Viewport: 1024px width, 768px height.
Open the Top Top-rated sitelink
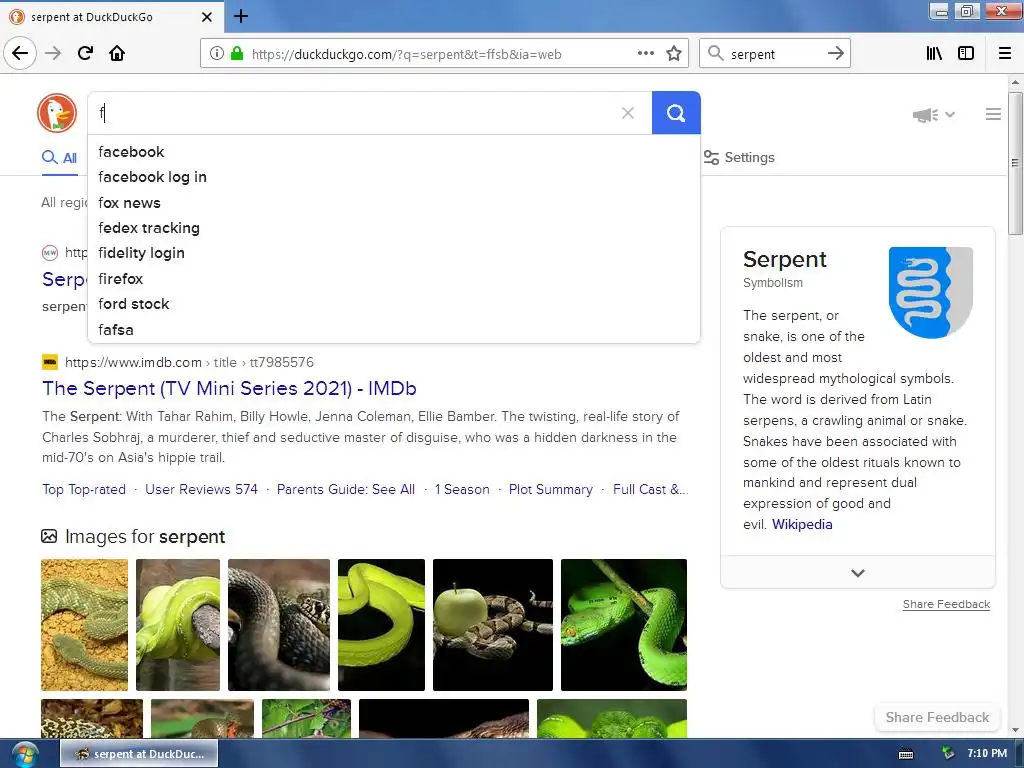point(84,489)
